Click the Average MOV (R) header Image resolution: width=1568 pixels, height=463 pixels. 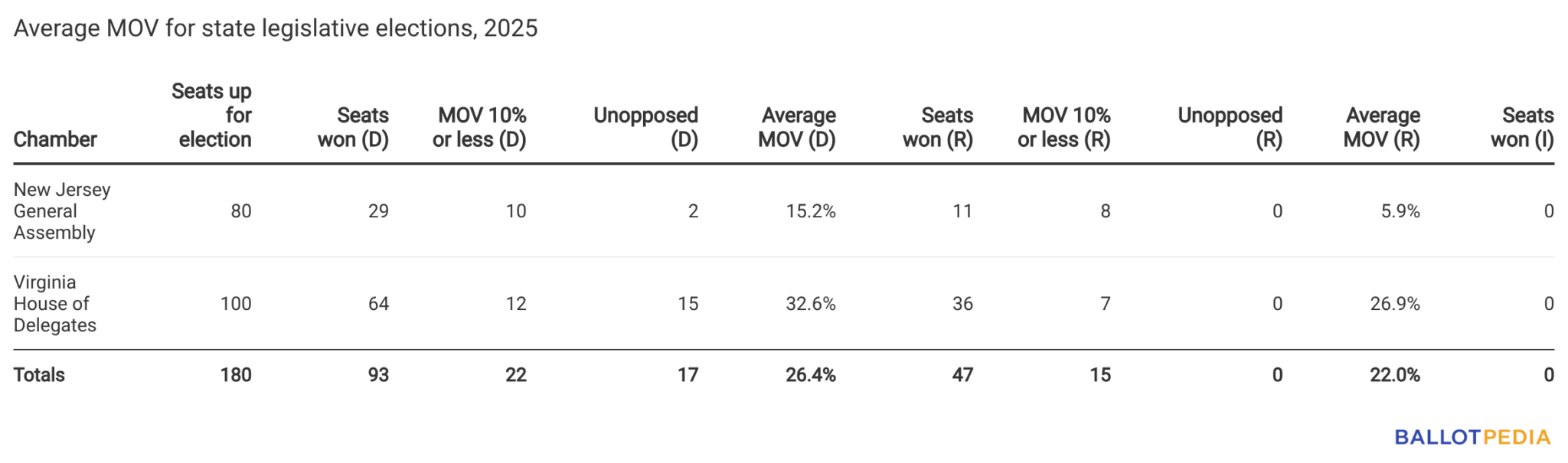click(x=1382, y=127)
